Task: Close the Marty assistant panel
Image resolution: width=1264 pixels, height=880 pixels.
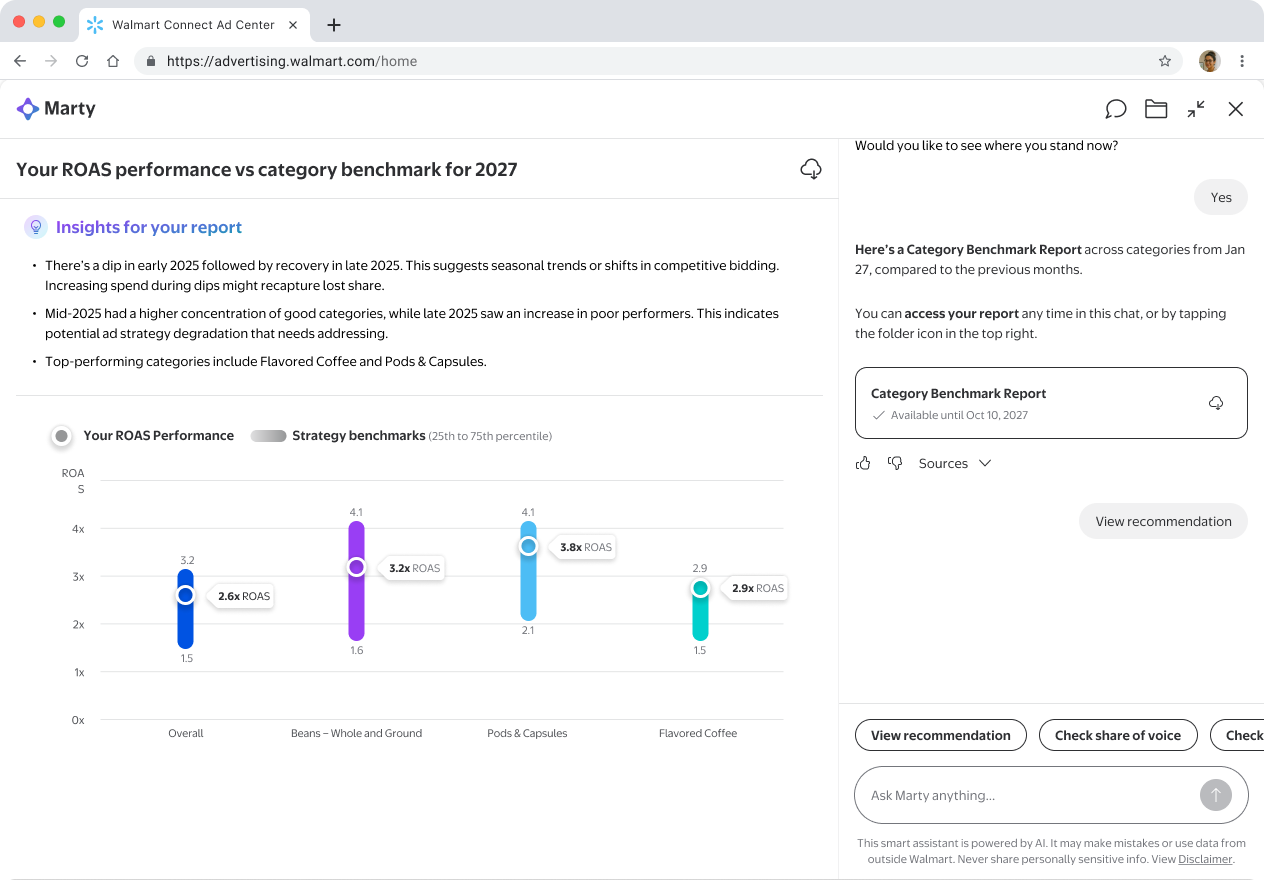Action: click(x=1236, y=109)
